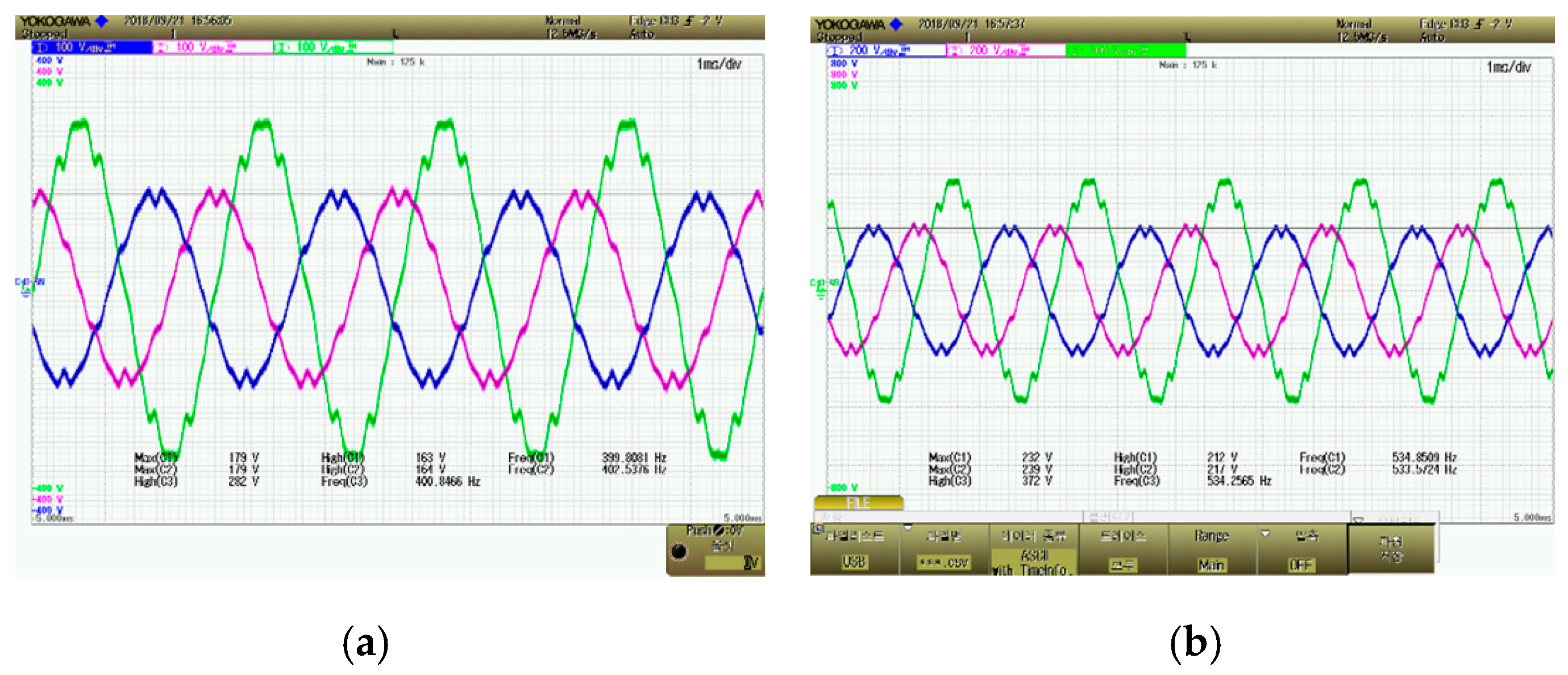
Task: Click the trigger edge symbol in left header
Action: [688, 21]
